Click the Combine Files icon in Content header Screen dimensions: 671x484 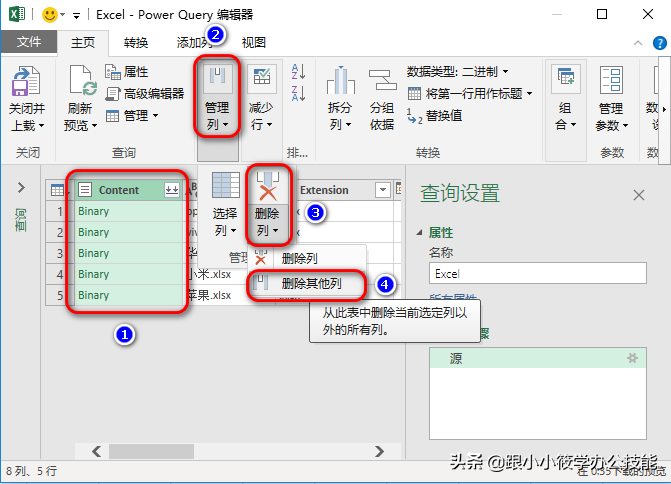[x=172, y=190]
